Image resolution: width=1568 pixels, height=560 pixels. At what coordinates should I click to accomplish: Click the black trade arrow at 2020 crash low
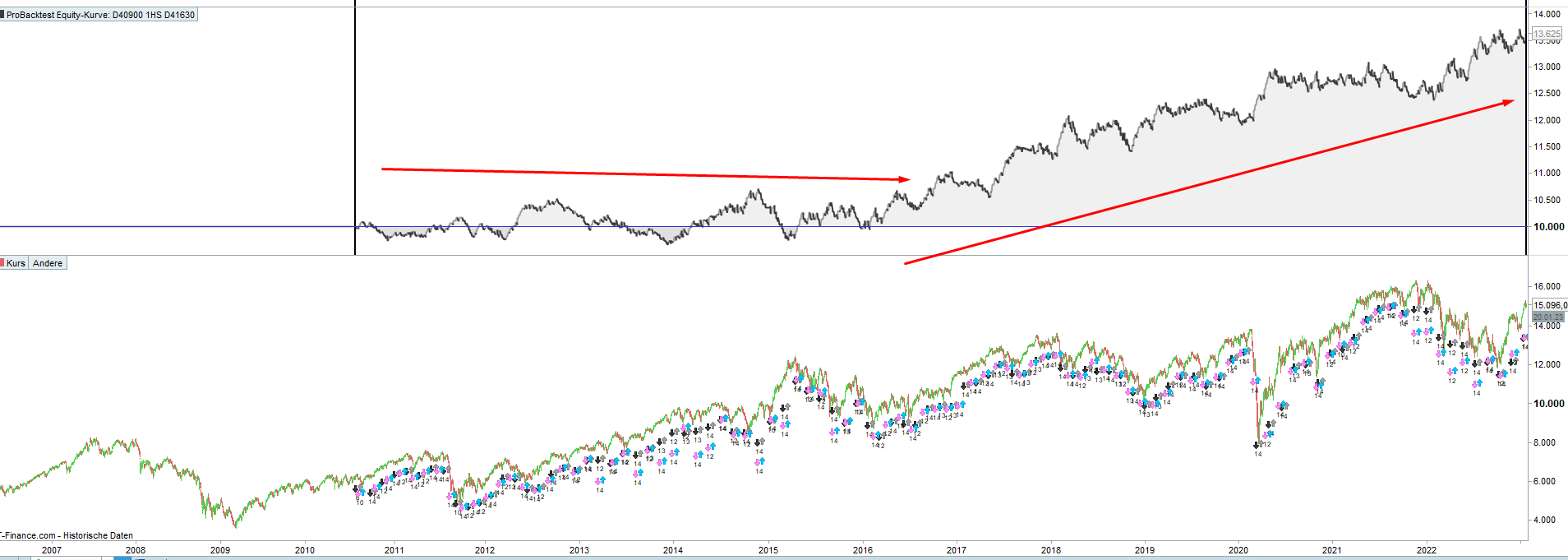click(1257, 445)
